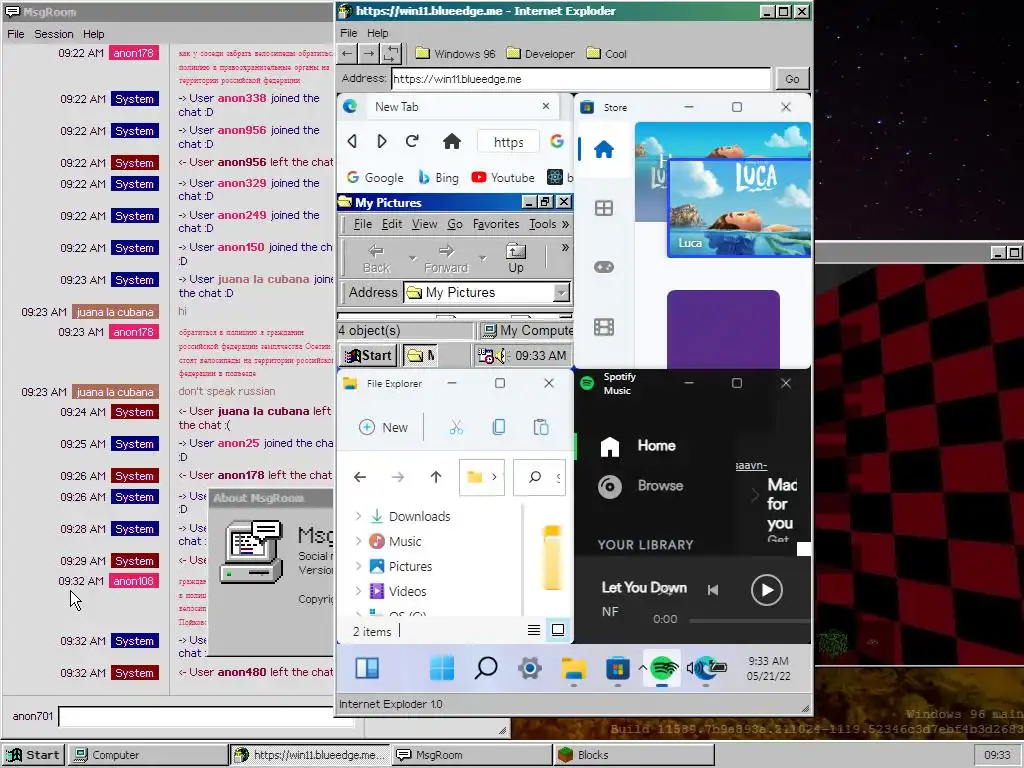Click New button in File Explorer
This screenshot has height=768, width=1024.
383,427
